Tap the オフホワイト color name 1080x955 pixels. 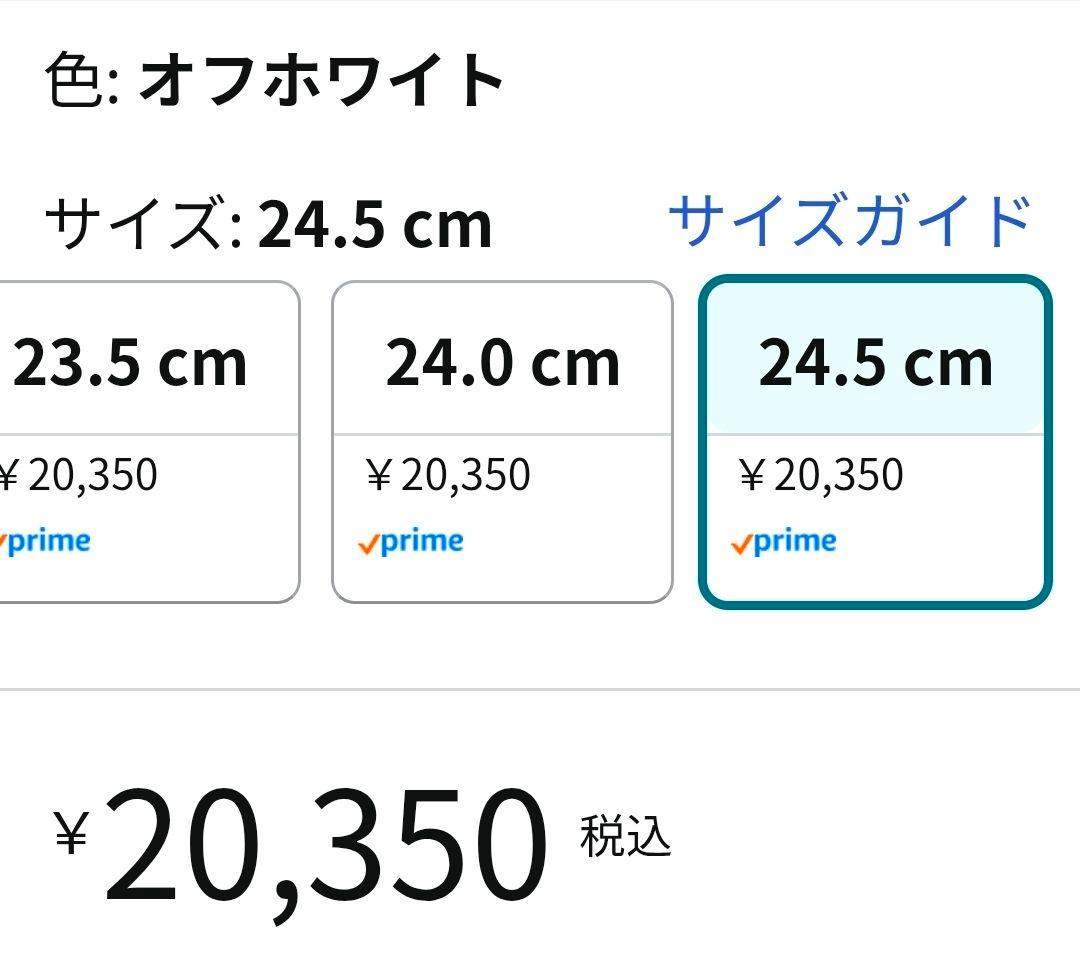tap(322, 81)
